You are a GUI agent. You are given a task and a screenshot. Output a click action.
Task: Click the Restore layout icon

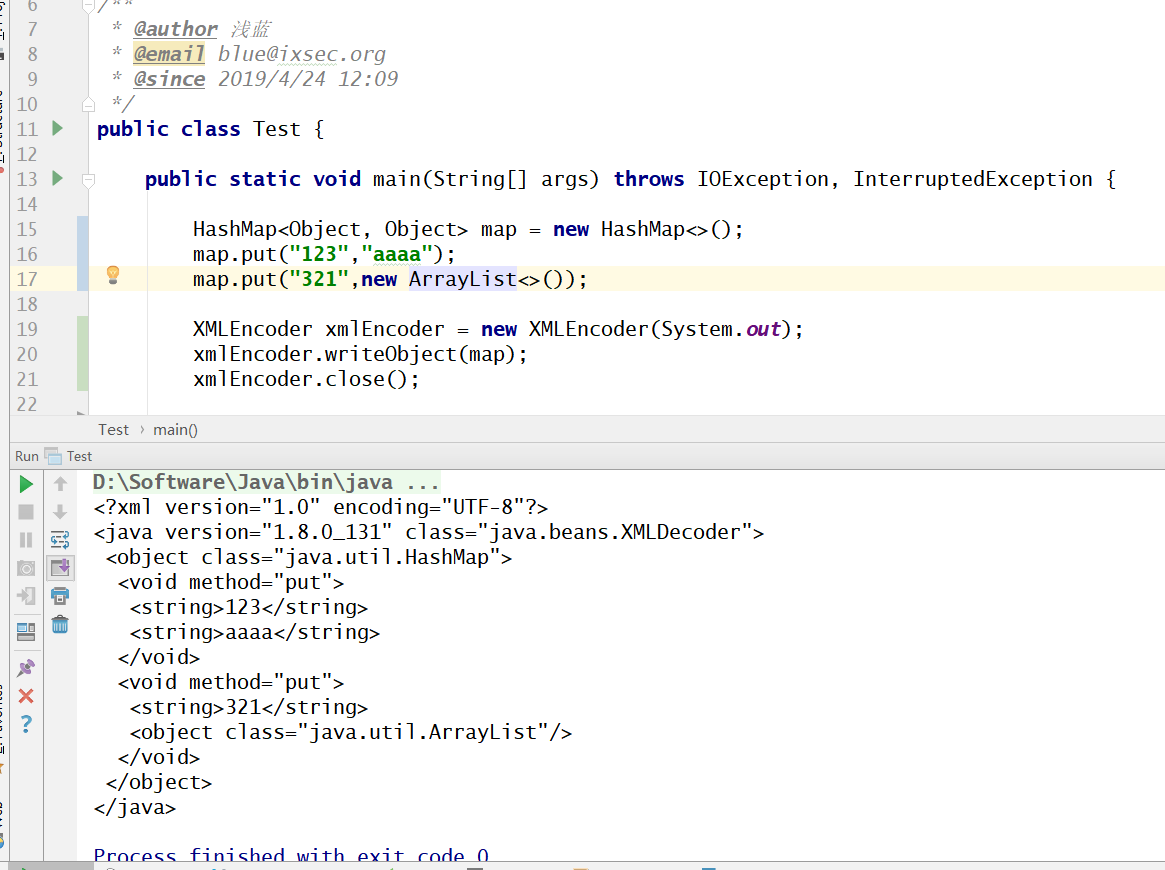(x=26, y=631)
